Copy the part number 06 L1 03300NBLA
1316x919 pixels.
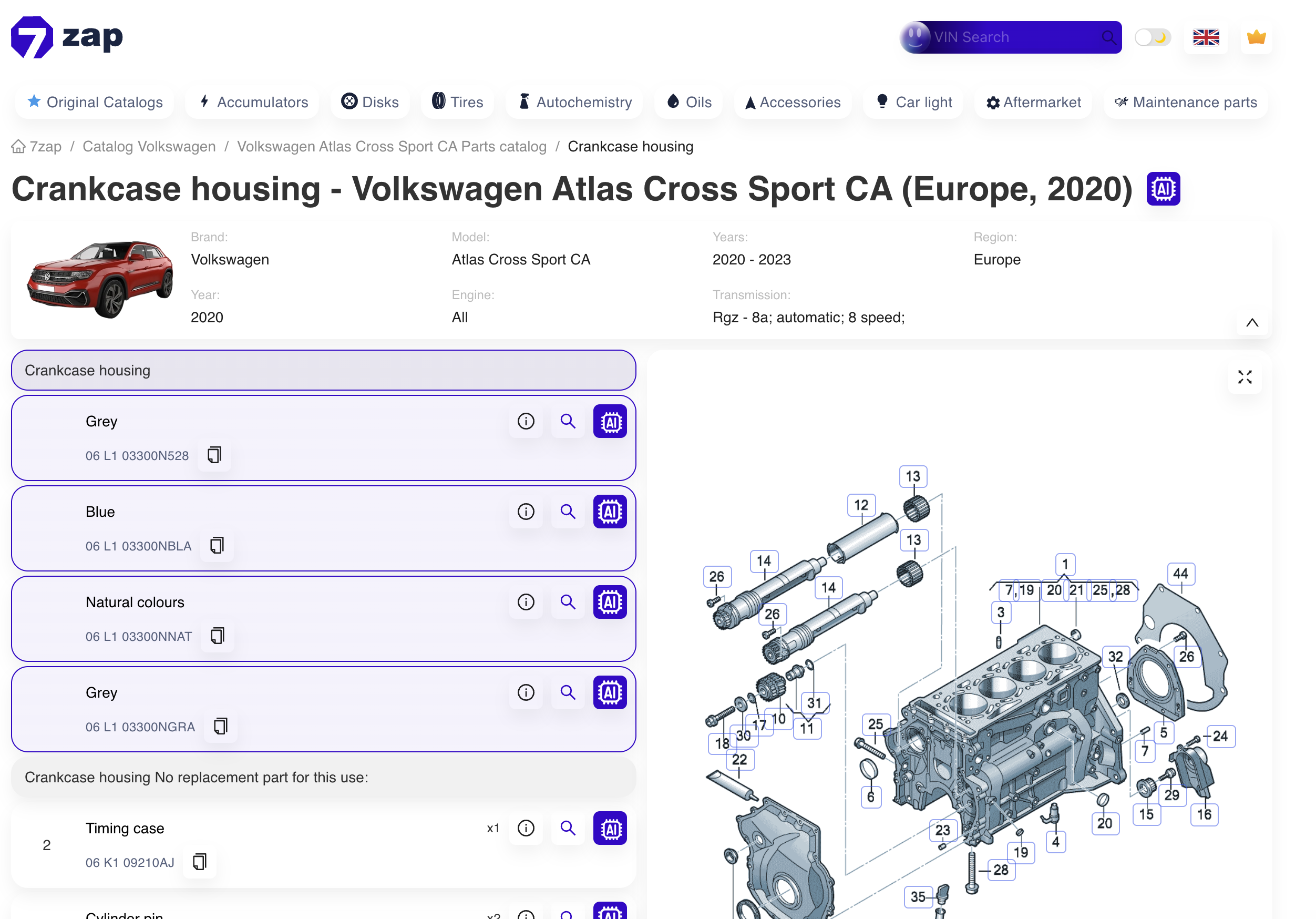(x=217, y=546)
